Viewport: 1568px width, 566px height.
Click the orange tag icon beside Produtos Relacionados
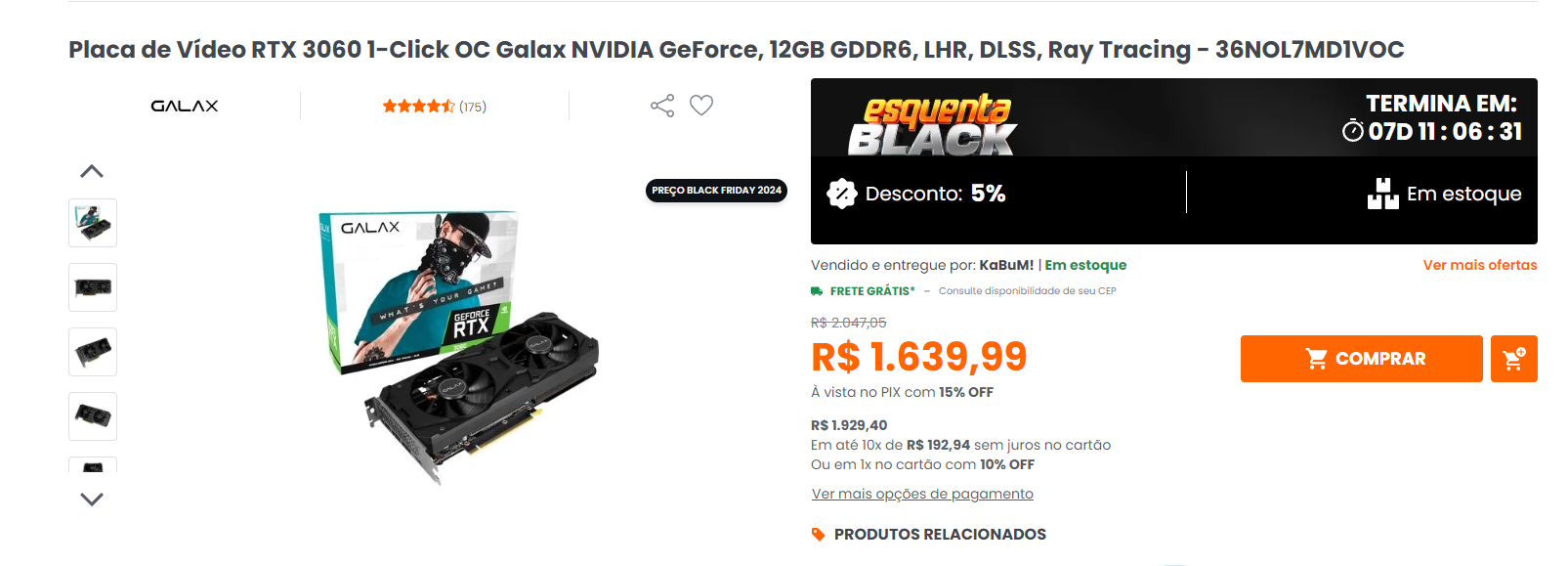[819, 534]
